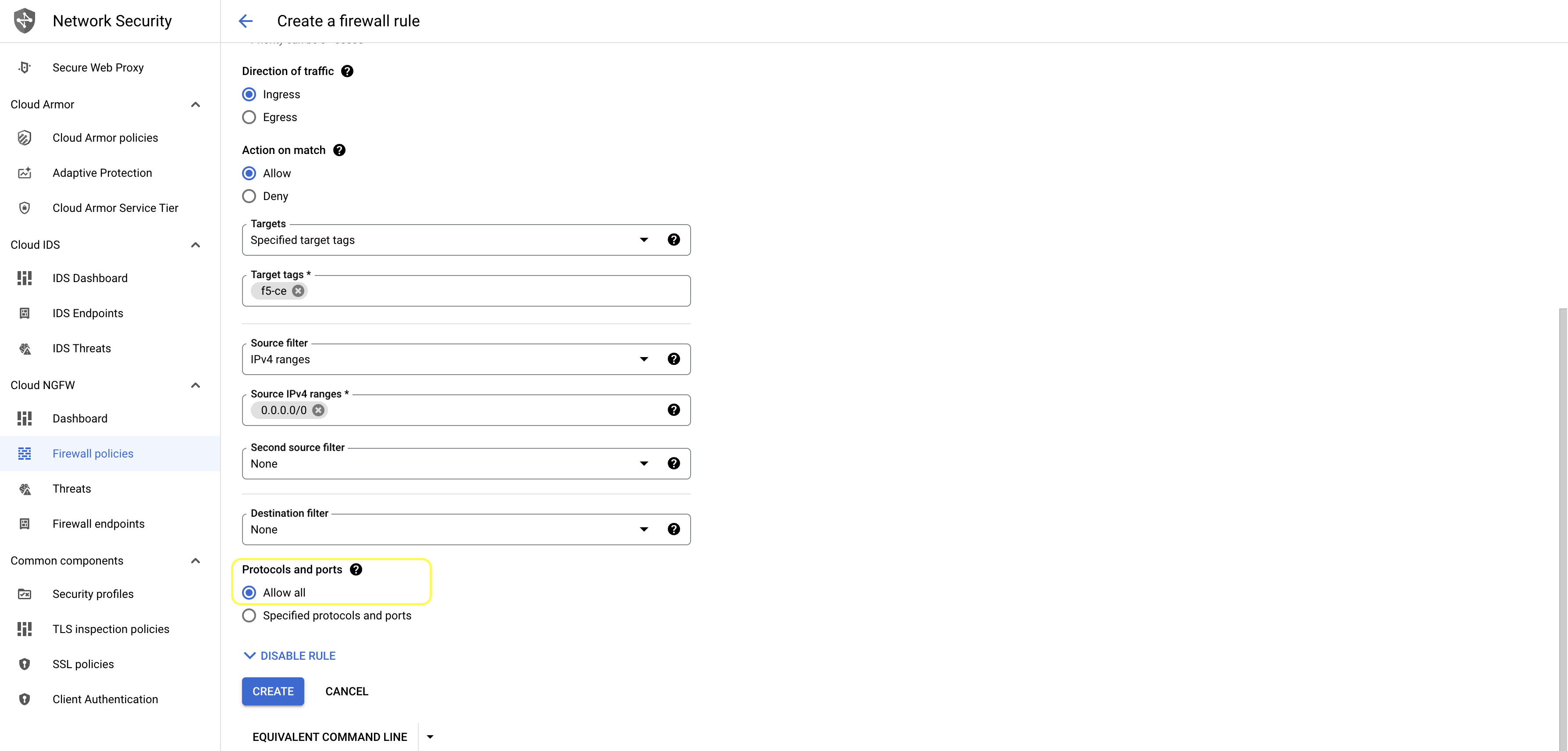Image resolution: width=1568 pixels, height=751 pixels.
Task: Click the CREATE button
Action: (x=273, y=692)
